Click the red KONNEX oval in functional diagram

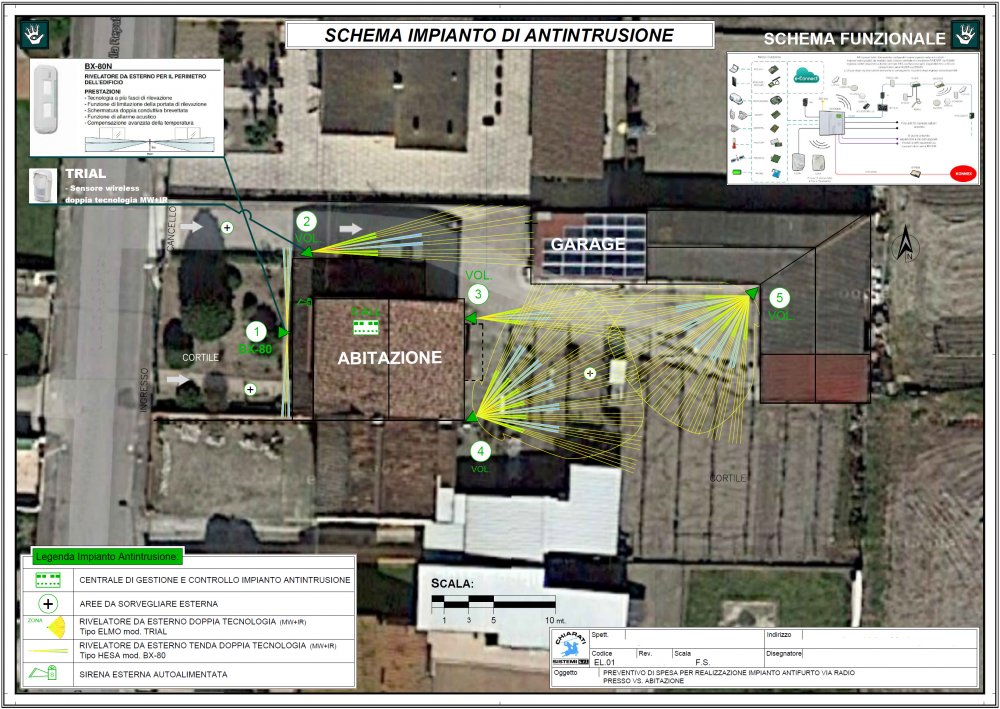click(x=962, y=173)
